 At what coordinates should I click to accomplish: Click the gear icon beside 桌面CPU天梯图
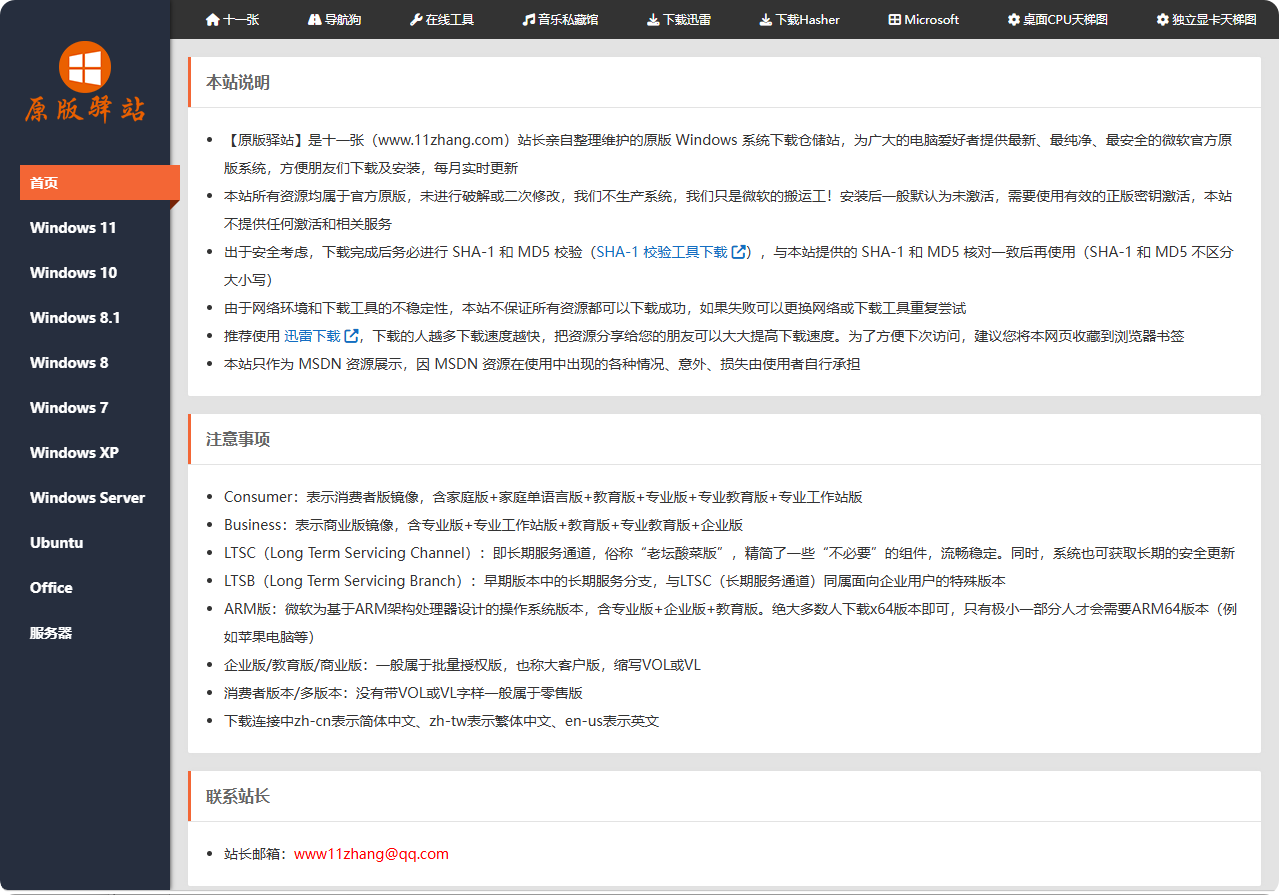click(1014, 19)
